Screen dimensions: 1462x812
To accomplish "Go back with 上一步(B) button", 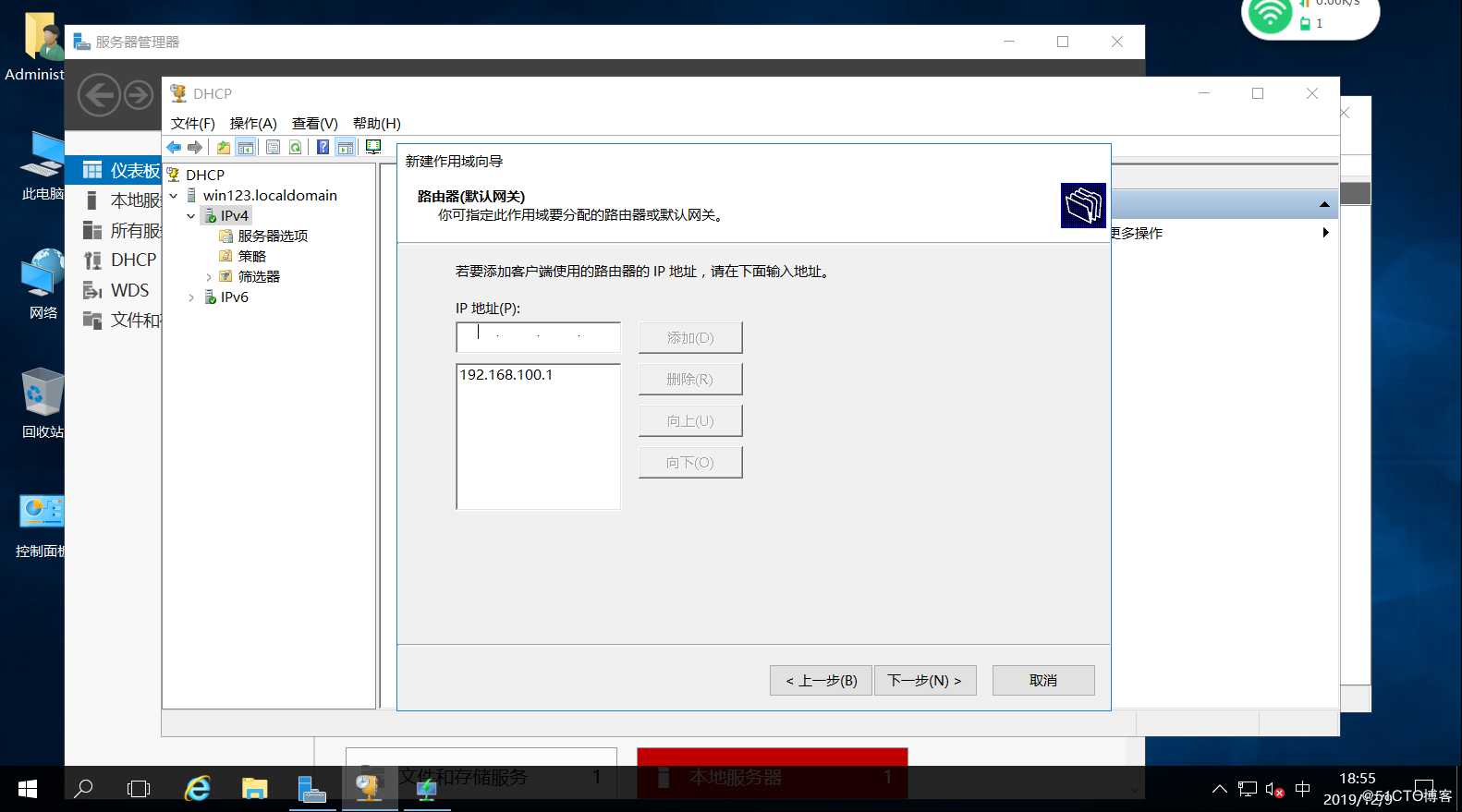I will [x=821, y=681].
